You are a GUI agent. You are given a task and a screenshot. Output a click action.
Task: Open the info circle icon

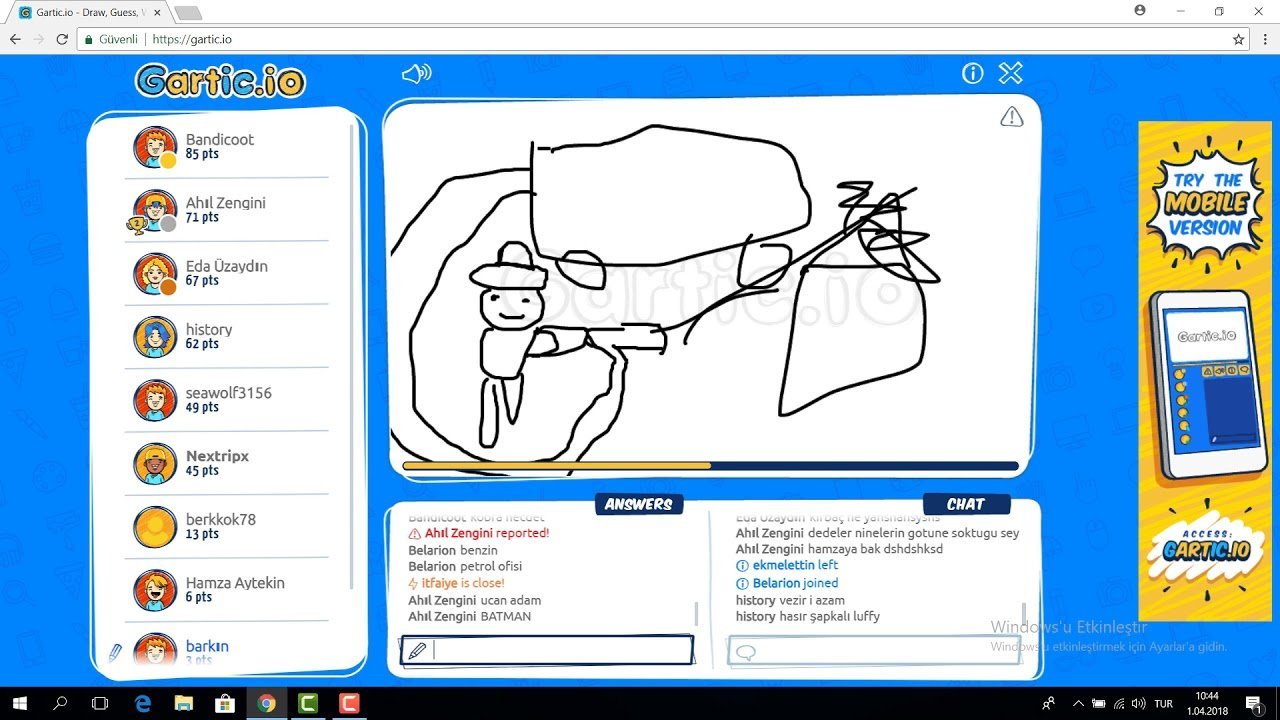pyautogui.click(x=972, y=73)
